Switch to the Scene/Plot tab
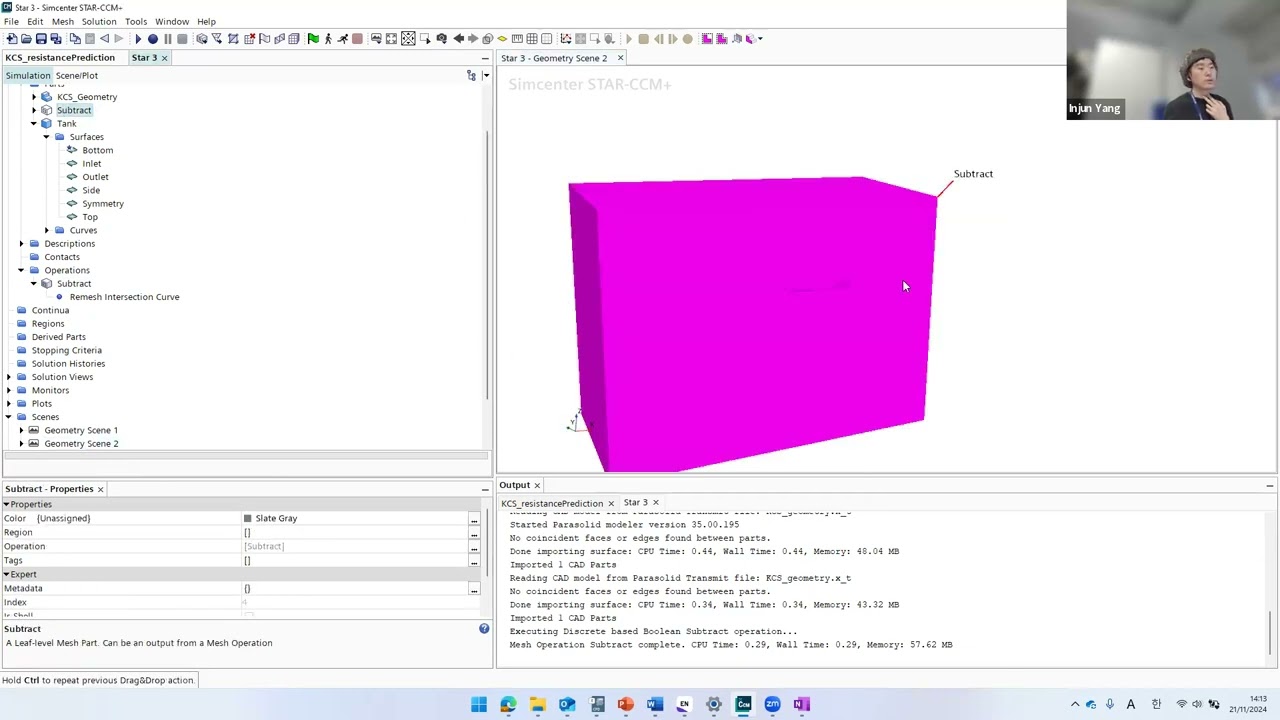This screenshot has width=1280, height=720. pyautogui.click(x=77, y=76)
